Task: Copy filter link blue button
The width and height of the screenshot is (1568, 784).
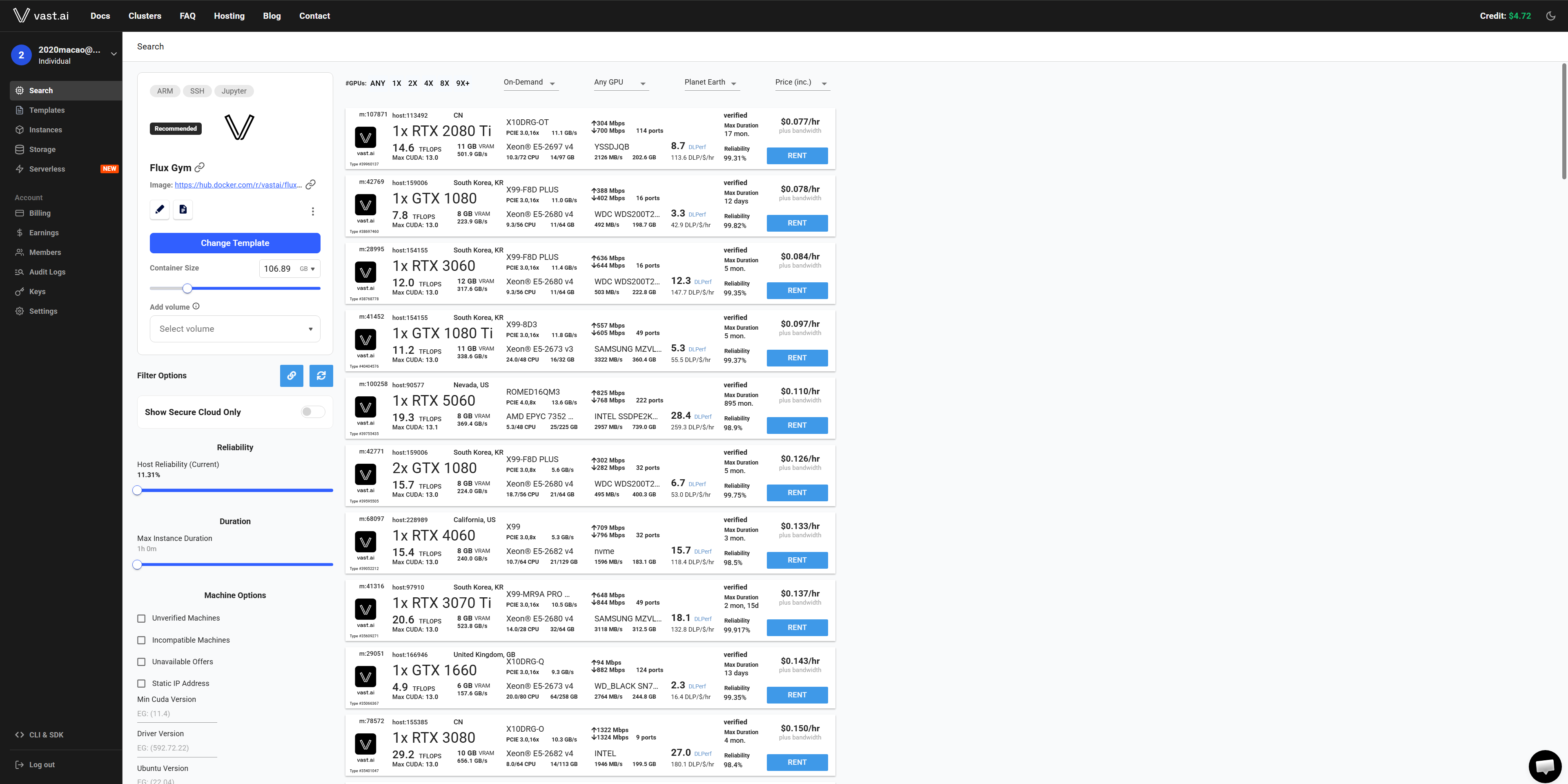Action: (292, 376)
